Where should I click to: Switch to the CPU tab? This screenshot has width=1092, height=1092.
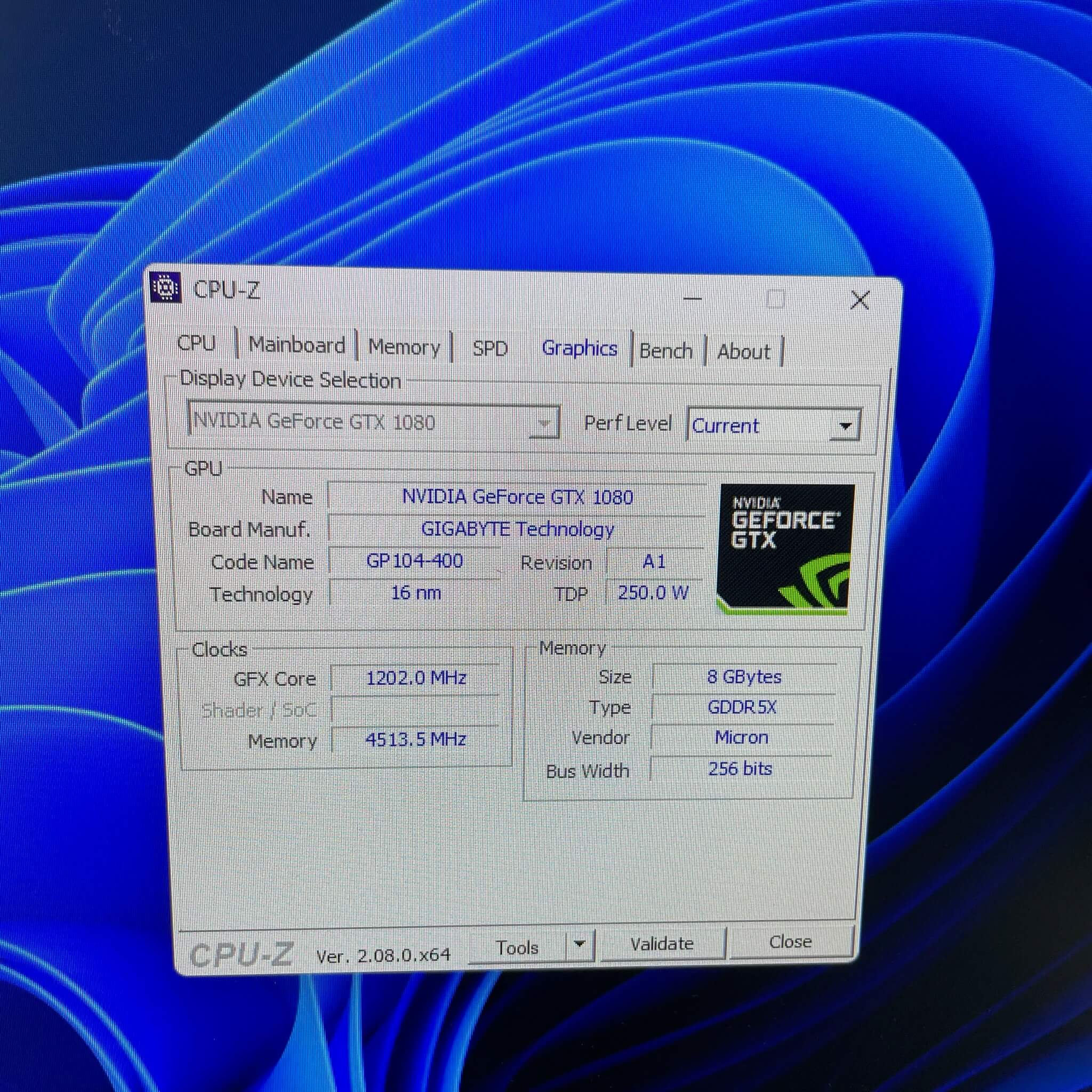click(x=196, y=343)
